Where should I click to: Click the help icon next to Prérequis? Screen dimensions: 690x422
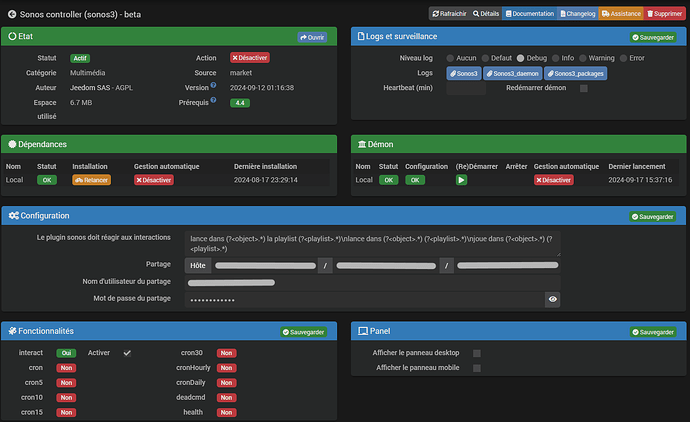pyautogui.click(x=213, y=100)
